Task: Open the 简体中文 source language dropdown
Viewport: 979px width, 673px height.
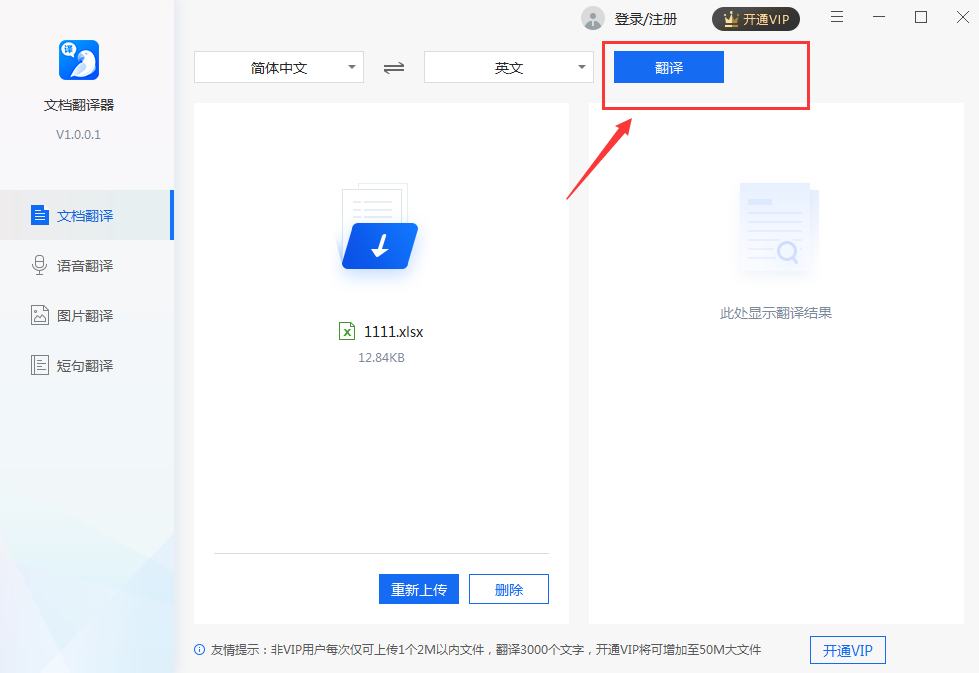Action: point(278,67)
